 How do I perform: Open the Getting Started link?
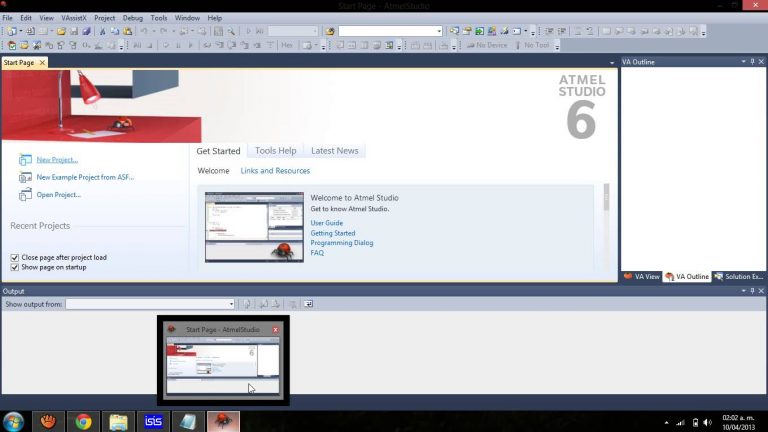[x=333, y=233]
